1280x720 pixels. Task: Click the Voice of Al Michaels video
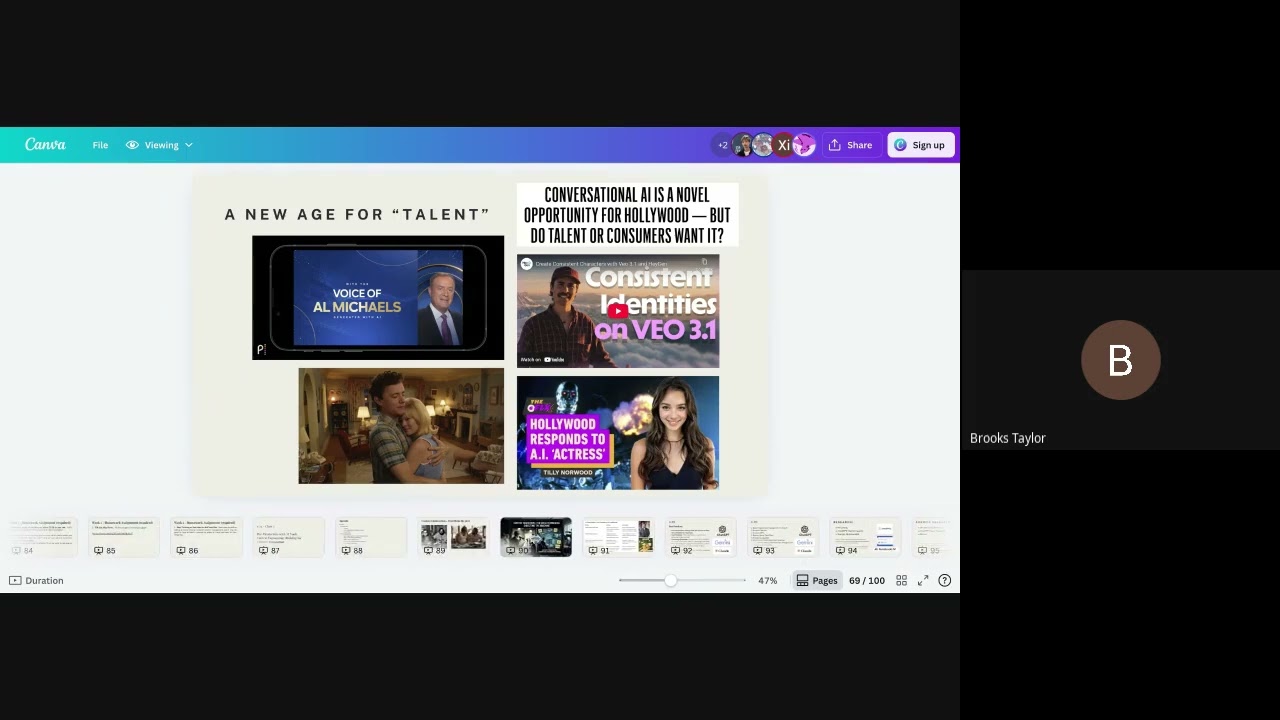click(378, 298)
